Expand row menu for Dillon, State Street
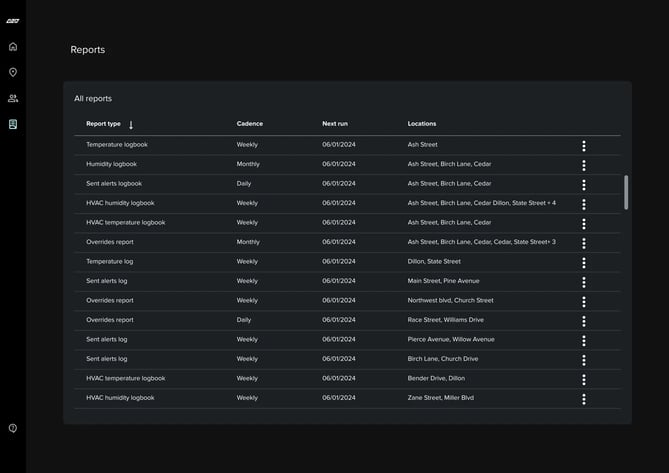The width and height of the screenshot is (669, 473). tap(584, 262)
